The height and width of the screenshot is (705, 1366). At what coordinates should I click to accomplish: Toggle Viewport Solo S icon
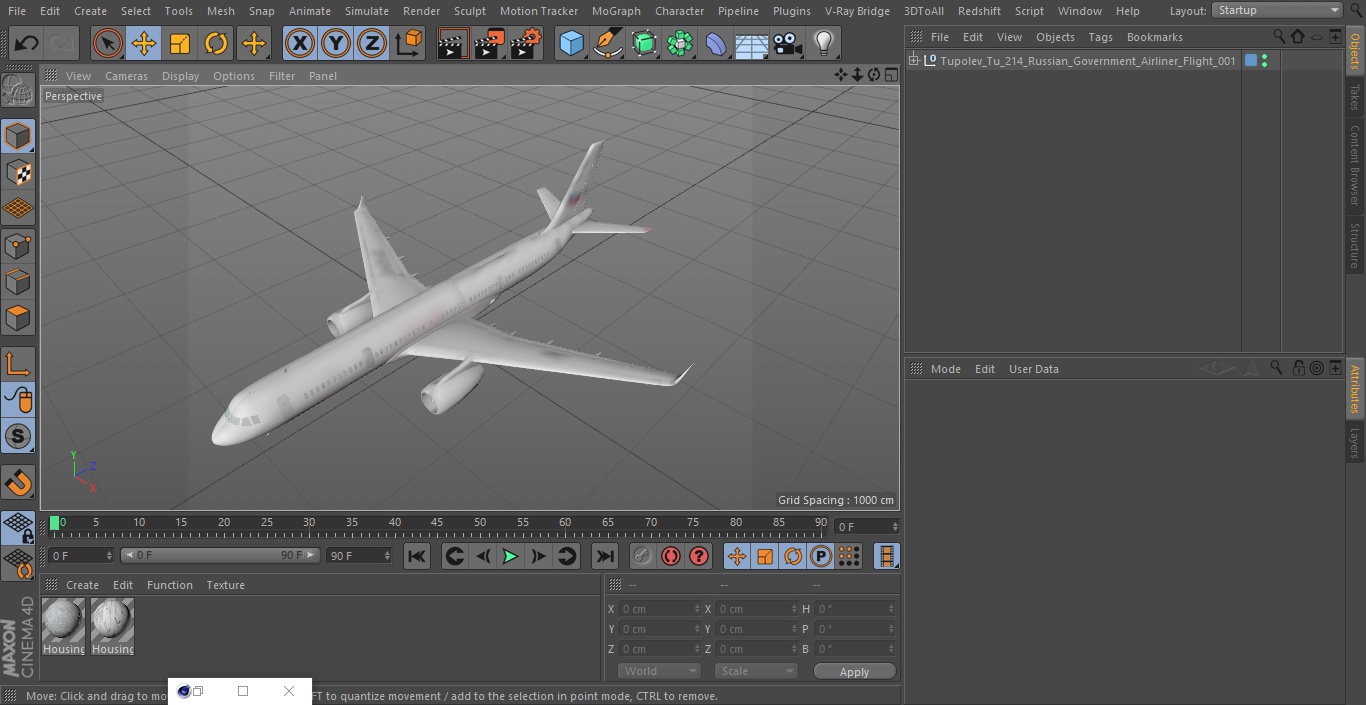18,436
